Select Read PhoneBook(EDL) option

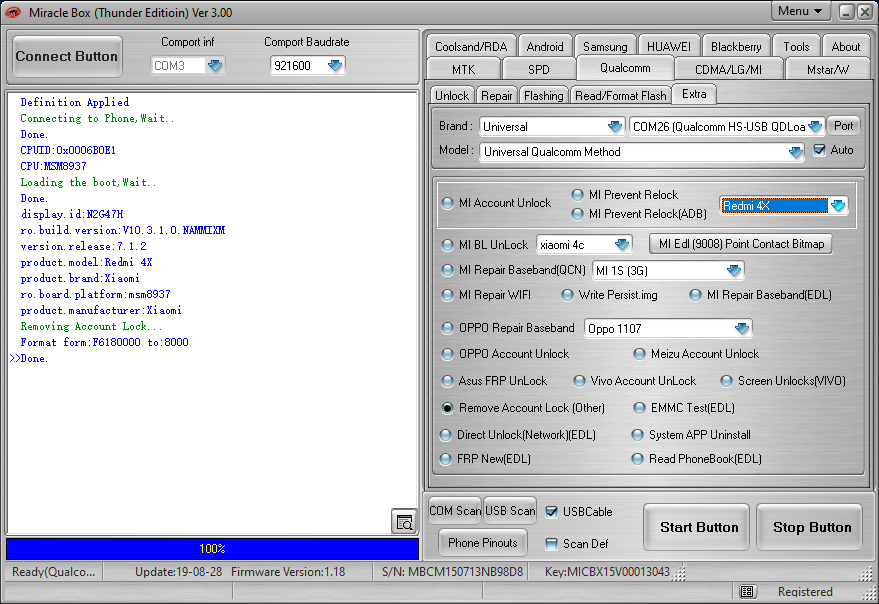(637, 459)
